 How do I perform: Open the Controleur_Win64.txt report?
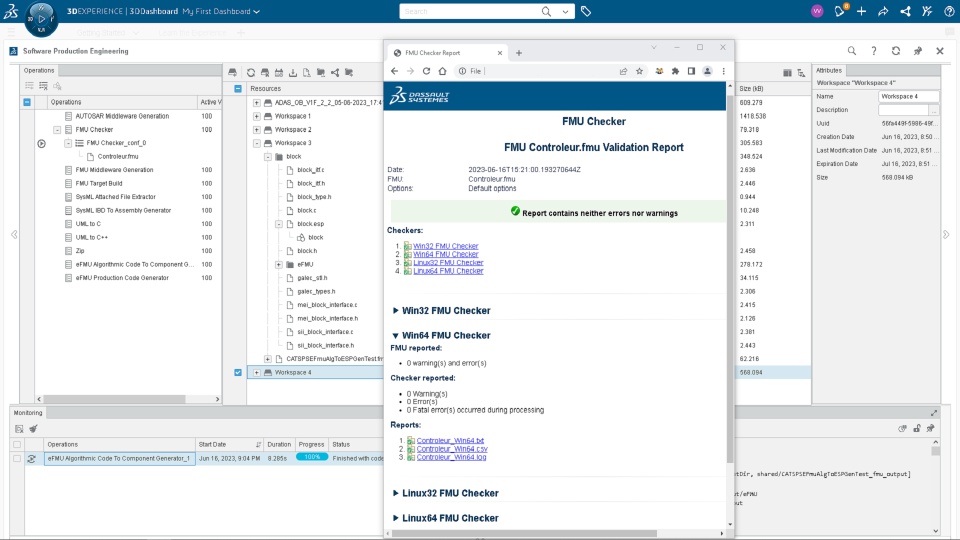450,440
